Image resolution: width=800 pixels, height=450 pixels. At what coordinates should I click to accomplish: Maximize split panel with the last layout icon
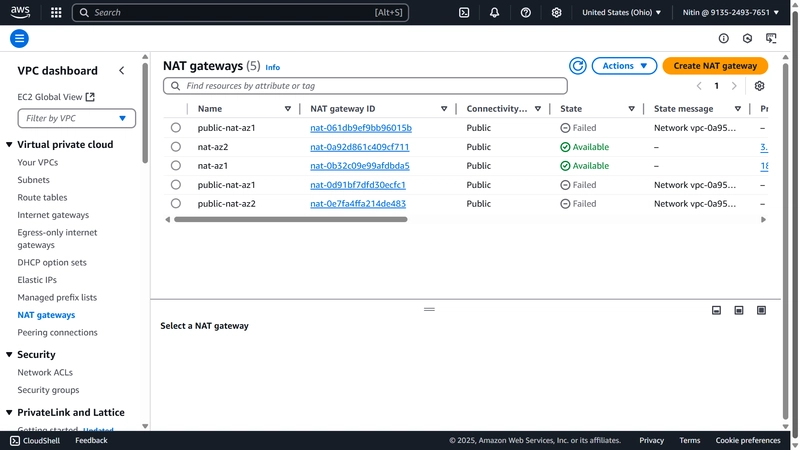click(761, 310)
